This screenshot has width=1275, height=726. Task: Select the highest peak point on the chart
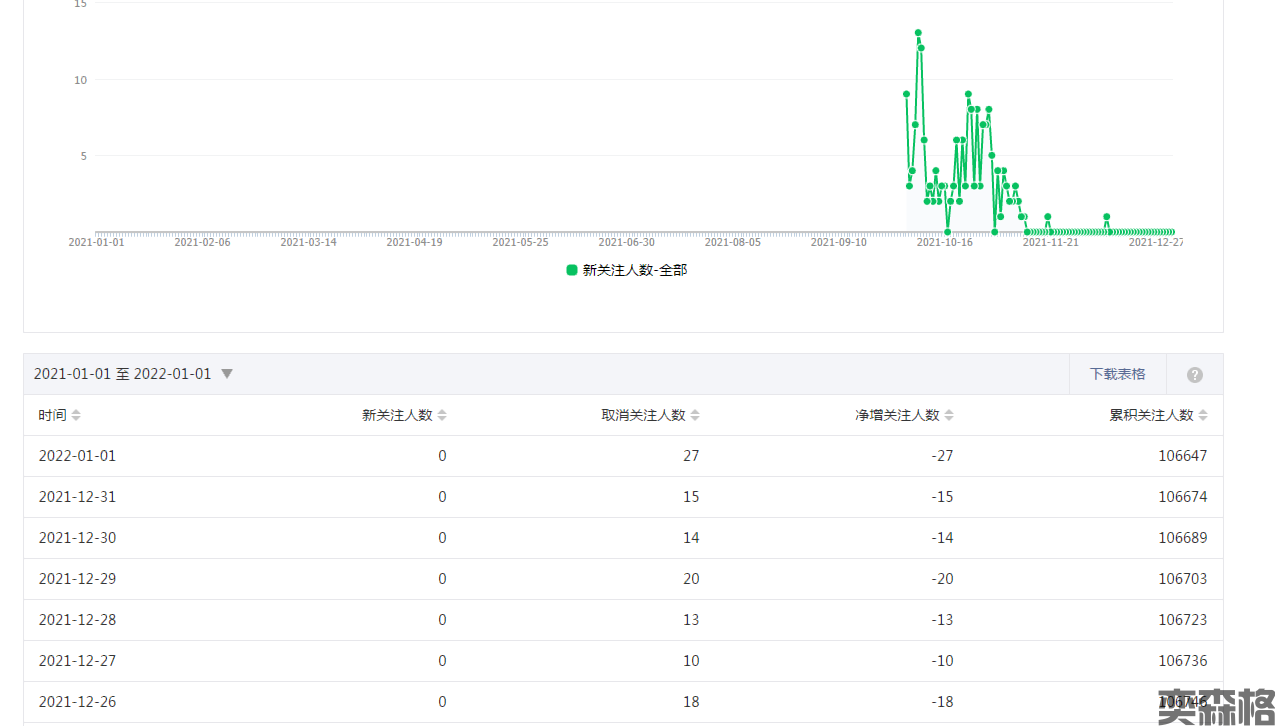(918, 33)
